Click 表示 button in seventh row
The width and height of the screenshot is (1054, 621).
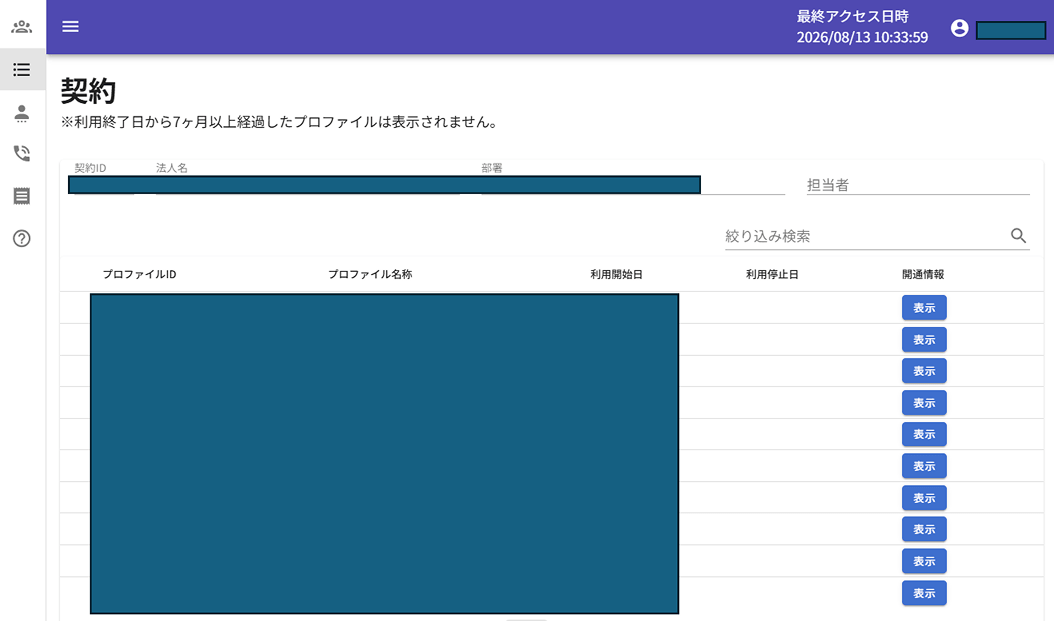pyautogui.click(x=924, y=498)
